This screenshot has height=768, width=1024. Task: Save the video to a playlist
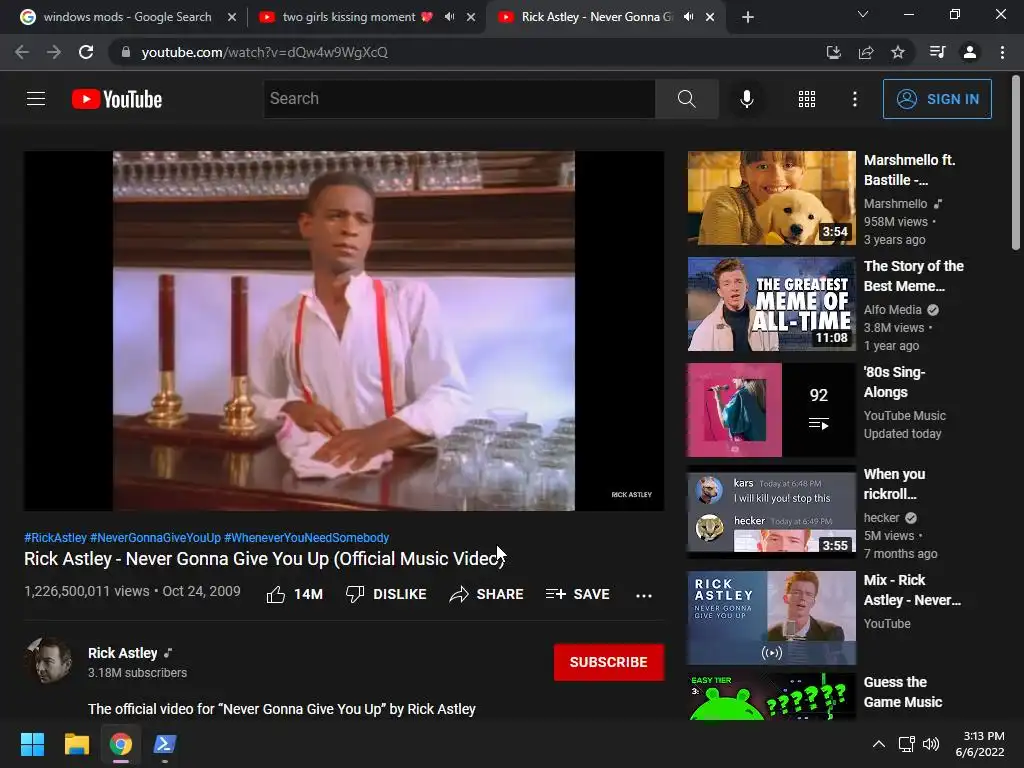pos(577,594)
